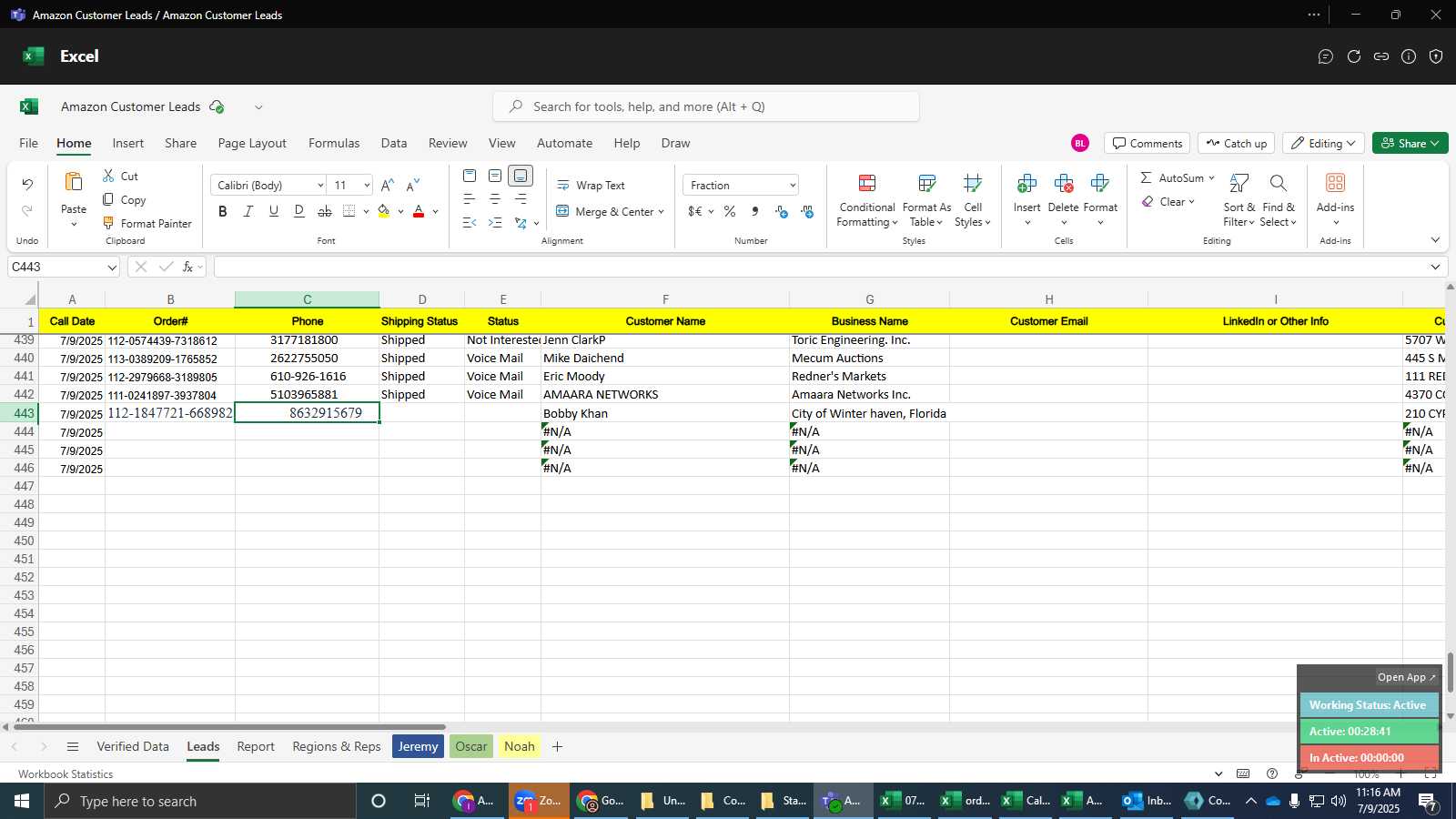Toggle align text right
The width and height of the screenshot is (1456, 819).
click(521, 199)
